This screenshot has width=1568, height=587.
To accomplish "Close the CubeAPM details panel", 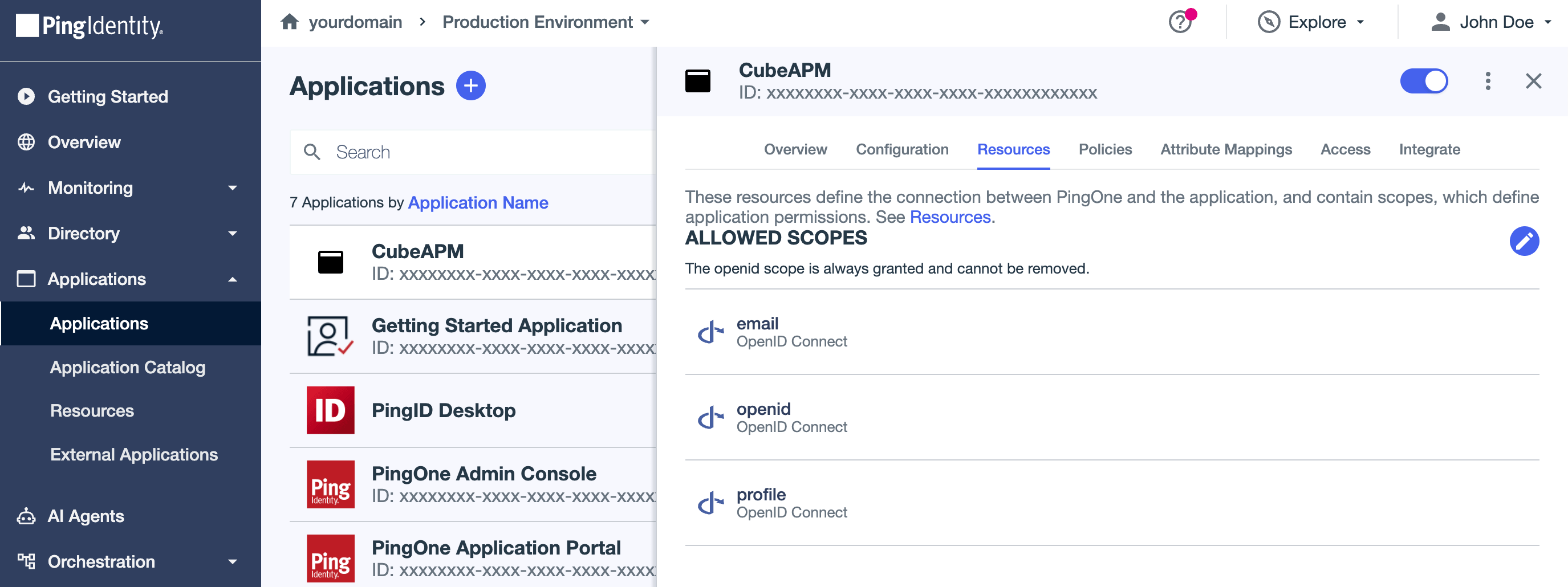I will tap(1533, 81).
